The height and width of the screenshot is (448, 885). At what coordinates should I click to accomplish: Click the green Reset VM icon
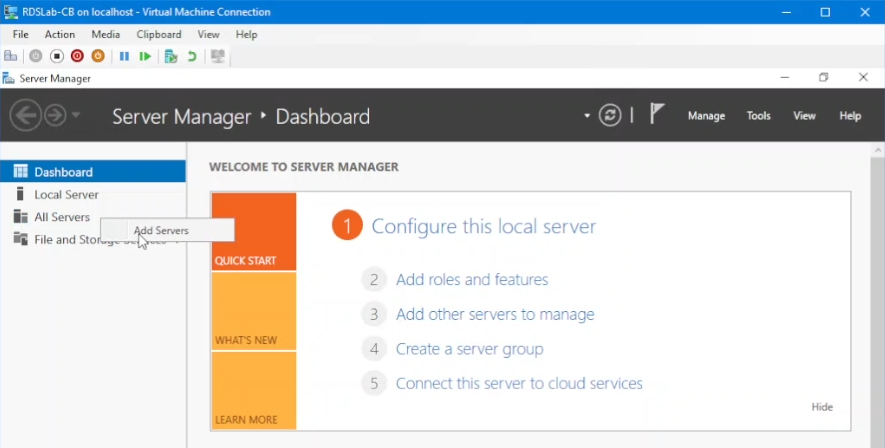tap(146, 57)
